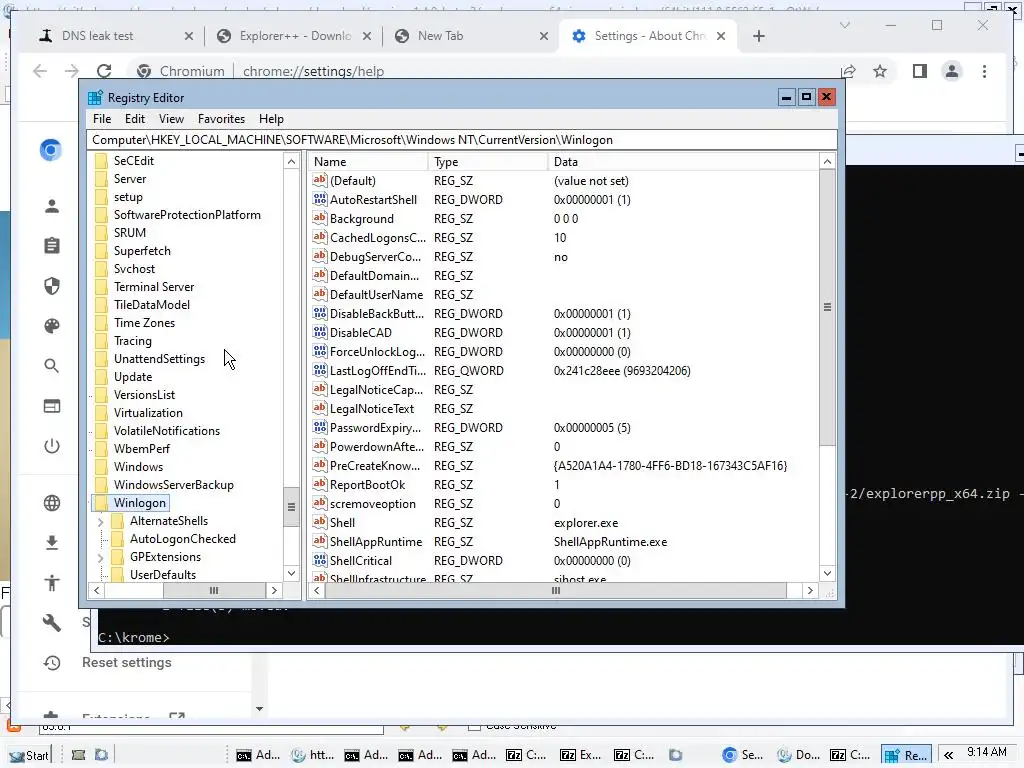Open Privacy and security shield icon in sidebar
This screenshot has width=1024, height=768.
tap(52, 285)
